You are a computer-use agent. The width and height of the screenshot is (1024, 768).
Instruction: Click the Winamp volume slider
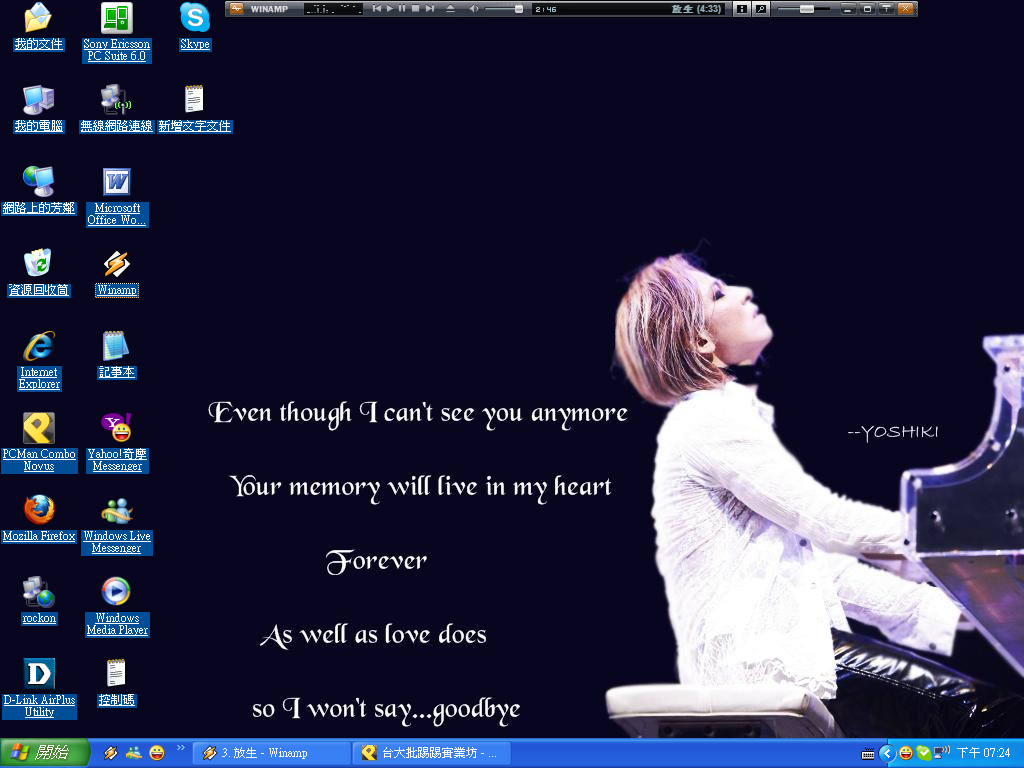pyautogui.click(x=504, y=8)
